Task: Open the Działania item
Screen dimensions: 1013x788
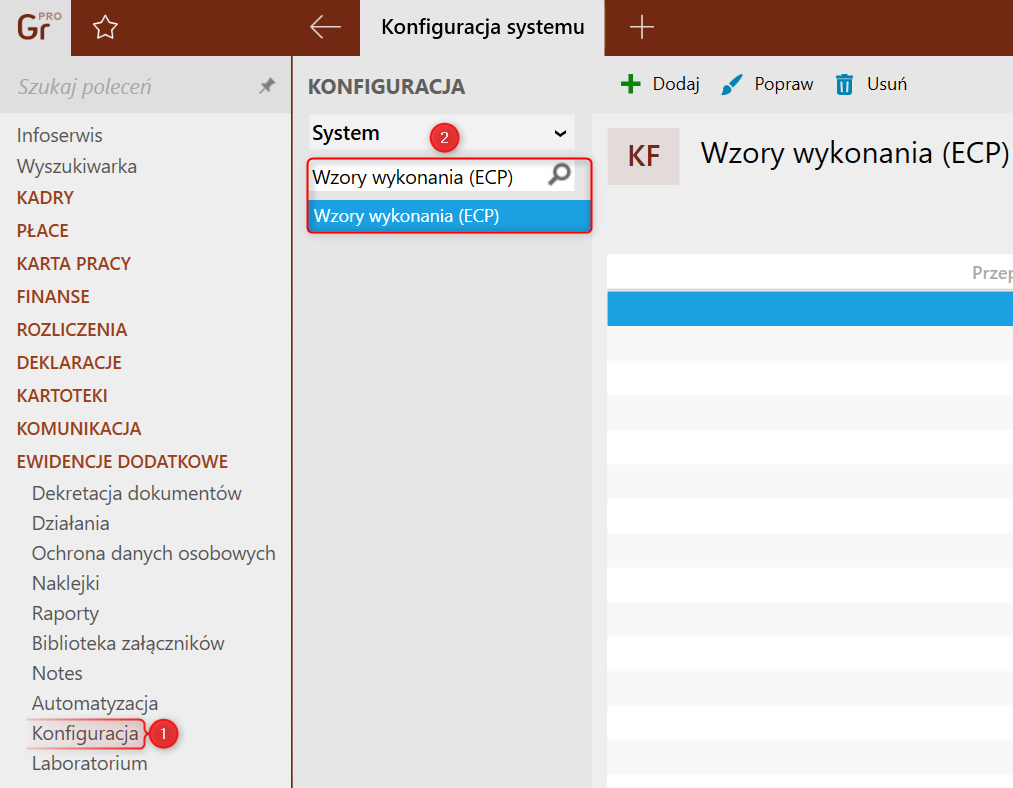Action: tap(70, 523)
